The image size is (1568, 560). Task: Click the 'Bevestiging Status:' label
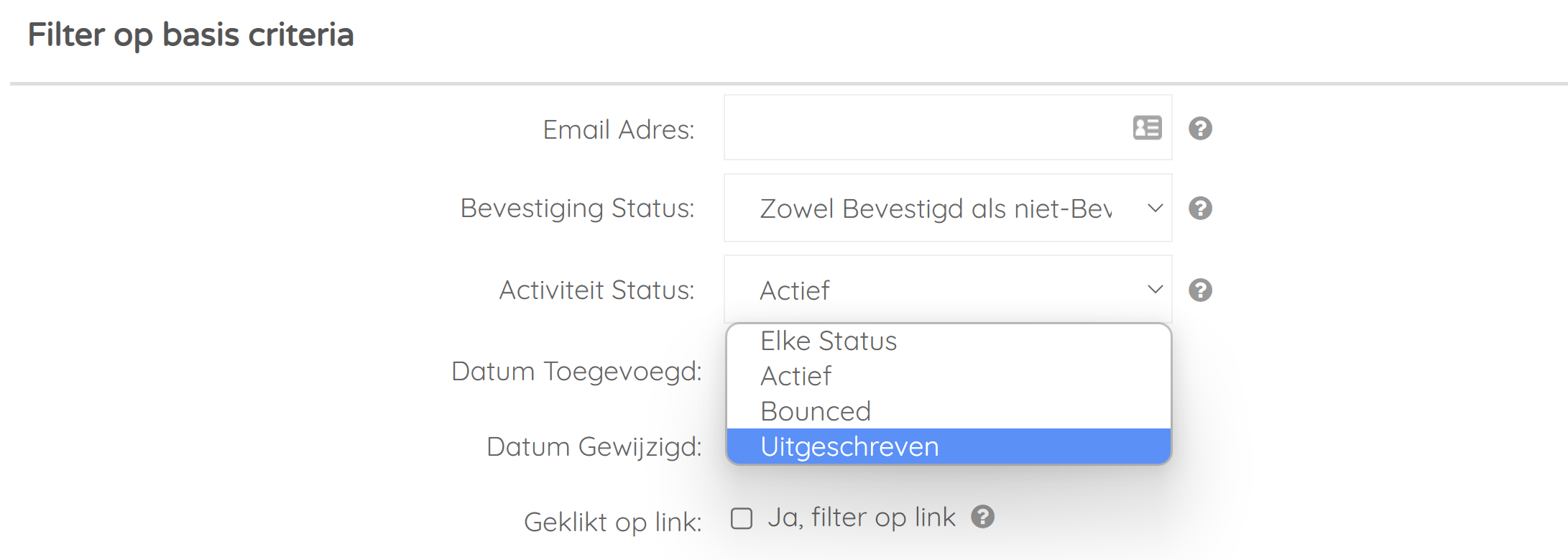[x=578, y=208]
